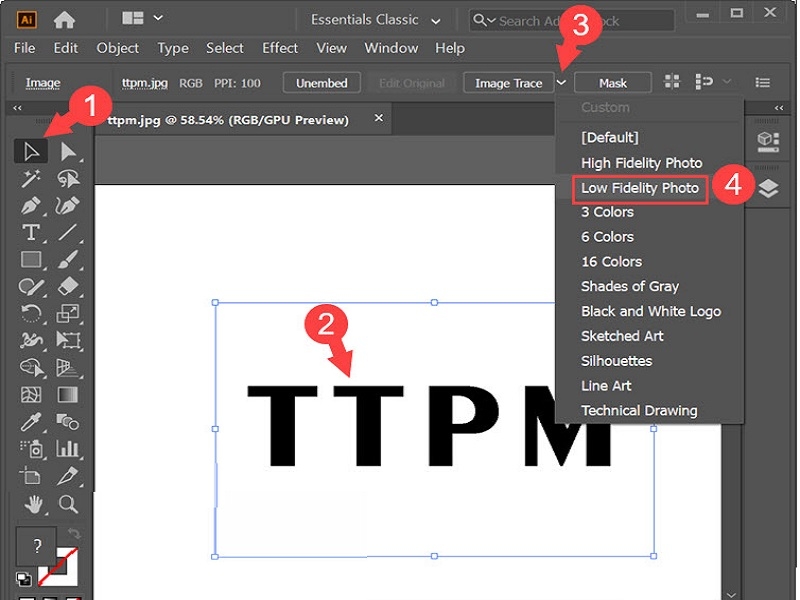Viewport: 800px width, 600px height.
Task: Open the panel options list icon
Action: tap(763, 82)
